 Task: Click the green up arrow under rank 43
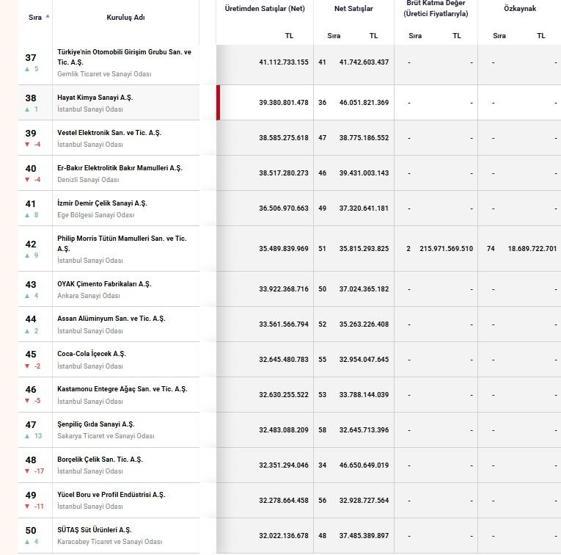click(27, 296)
